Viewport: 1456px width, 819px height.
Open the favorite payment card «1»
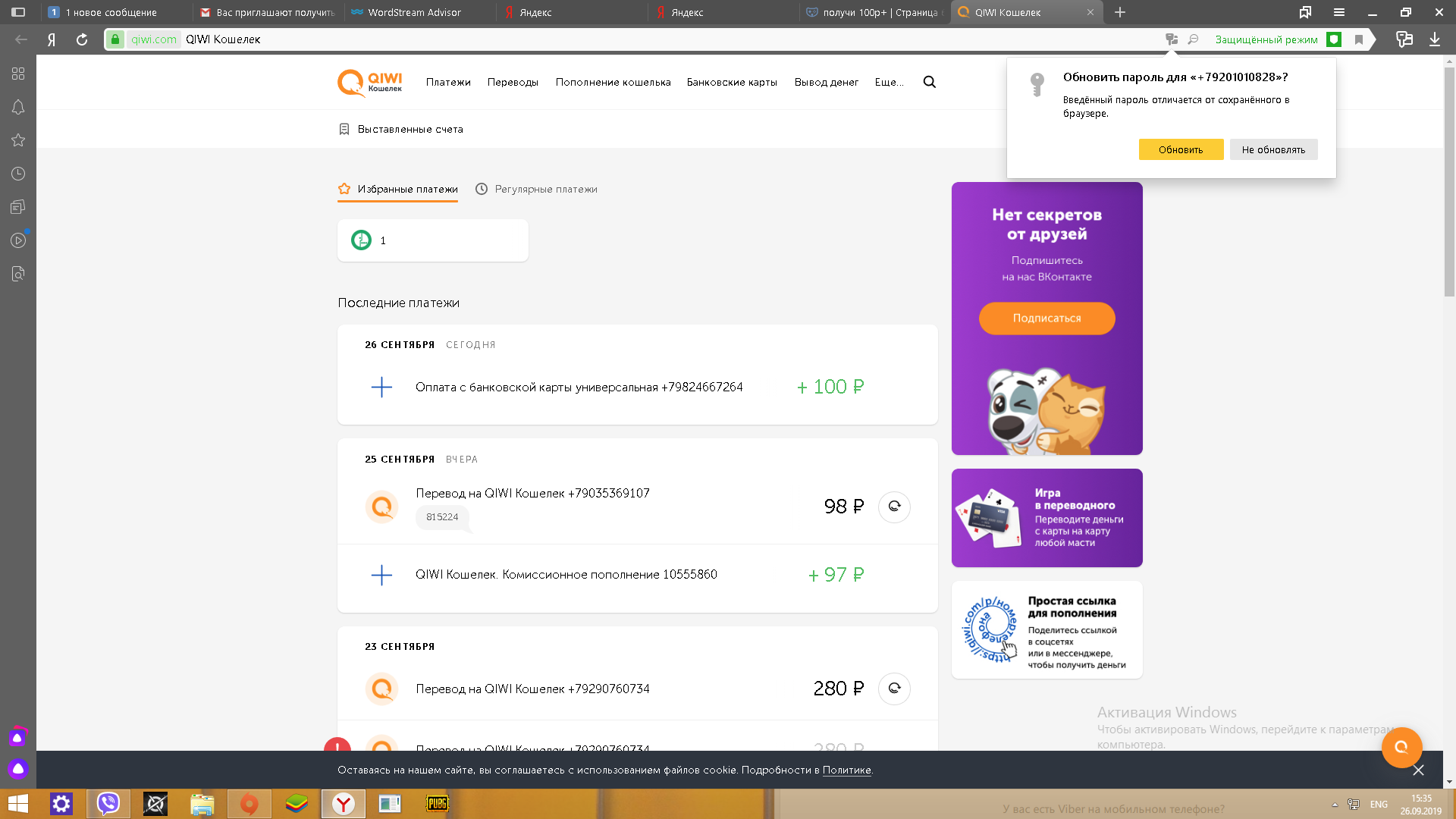[x=433, y=240]
